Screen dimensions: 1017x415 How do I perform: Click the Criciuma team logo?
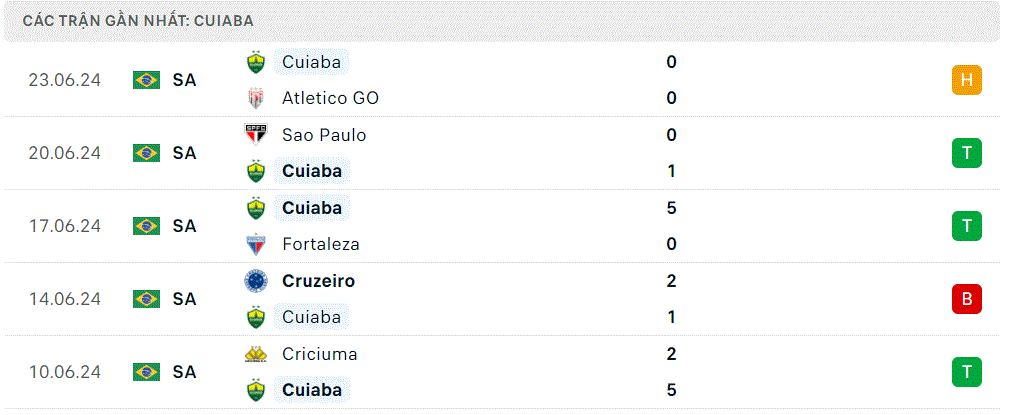click(256, 354)
